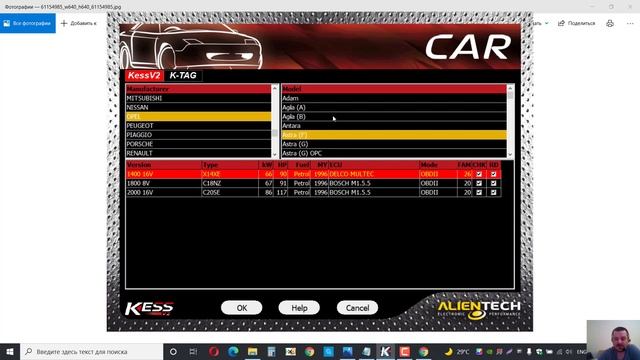Select the 2000 16V version row
The width and height of the screenshot is (640, 360).
coord(313,192)
